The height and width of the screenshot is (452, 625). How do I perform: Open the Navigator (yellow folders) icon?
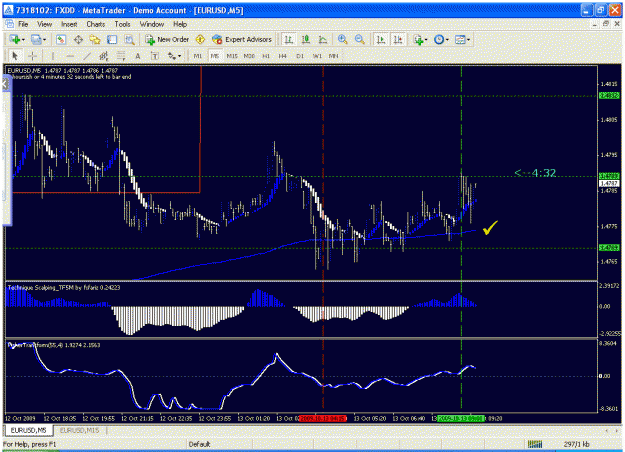(x=95, y=39)
